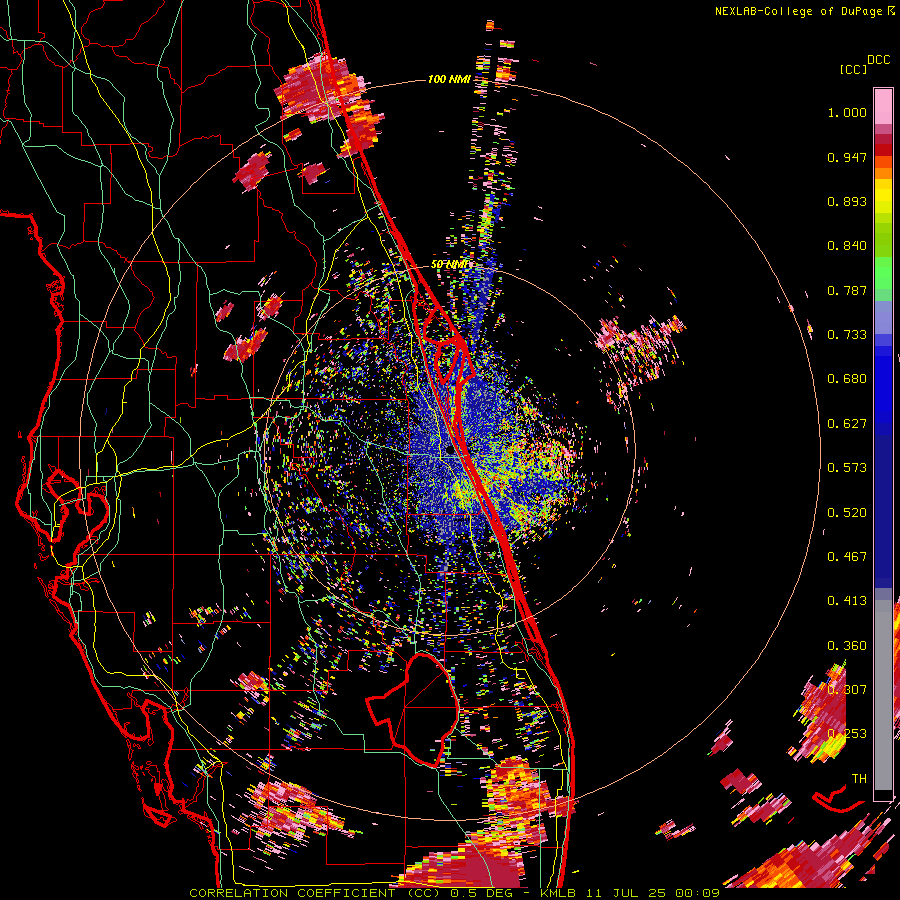
Task: Click the TH threshold label
Action: point(859,779)
